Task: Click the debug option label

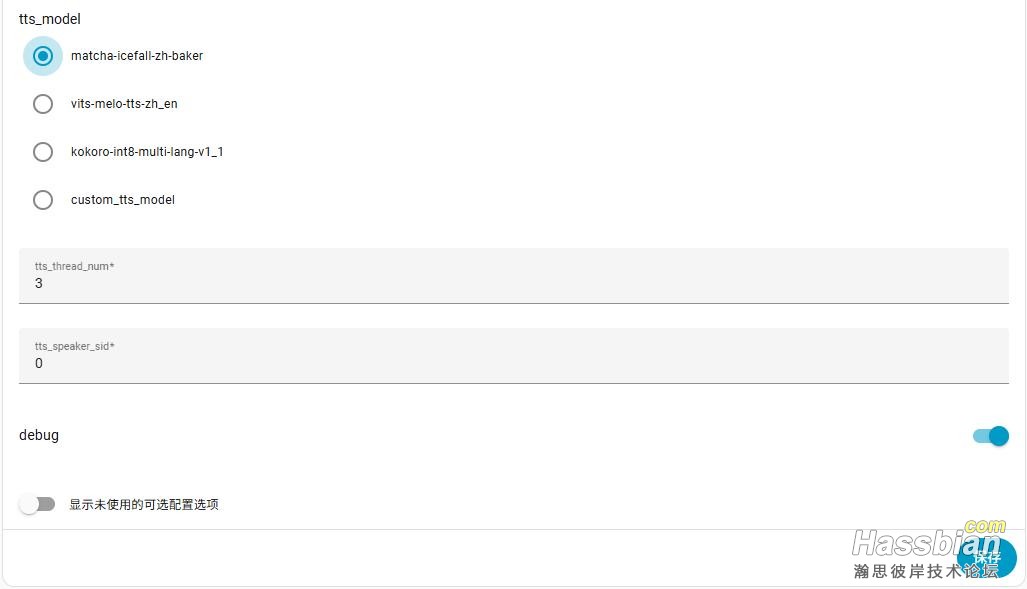Action: 39,435
